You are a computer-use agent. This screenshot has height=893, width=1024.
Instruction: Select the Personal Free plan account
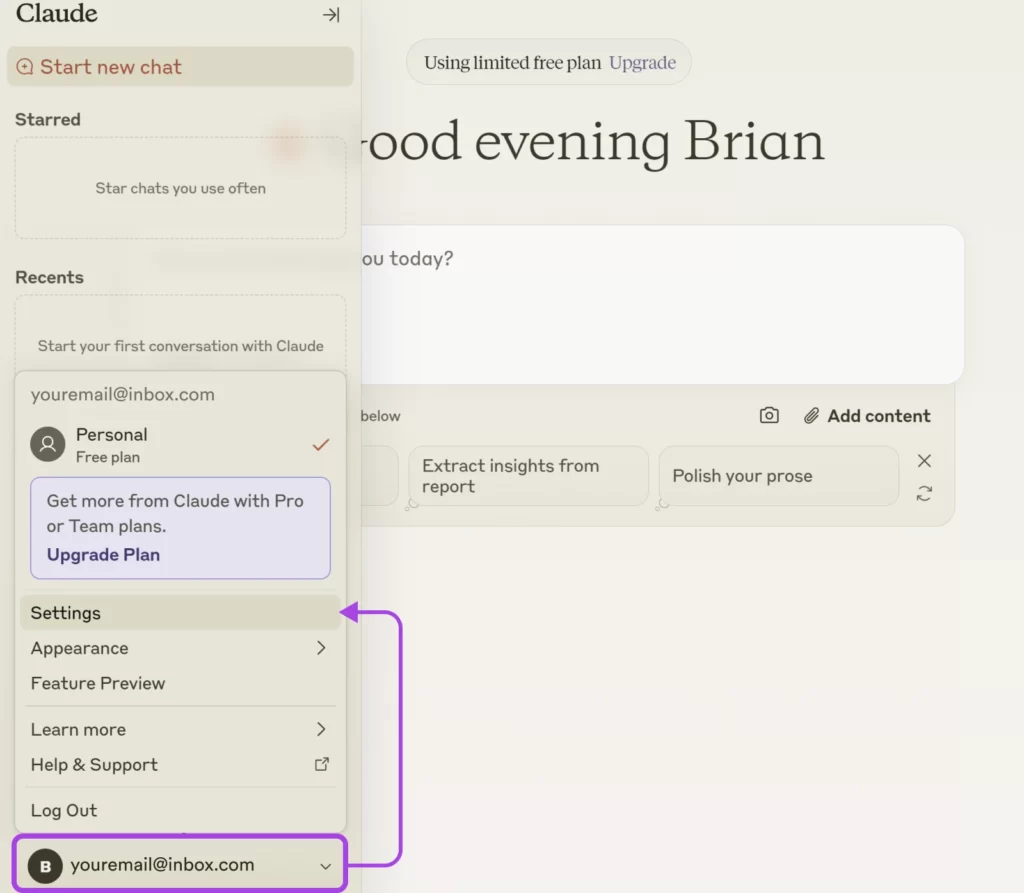(180, 445)
